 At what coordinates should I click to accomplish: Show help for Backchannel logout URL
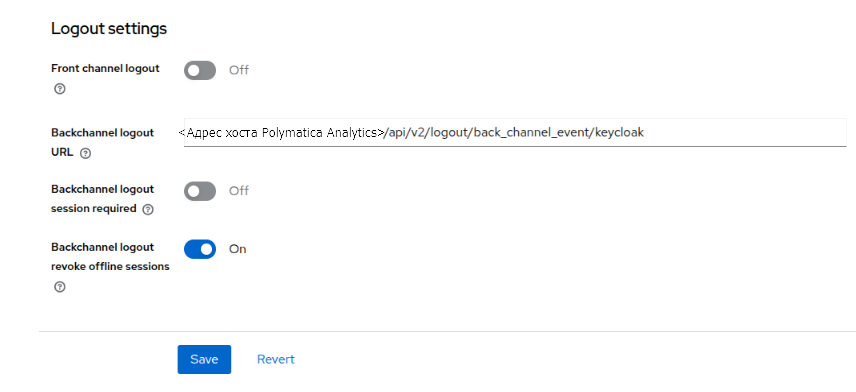85,154
